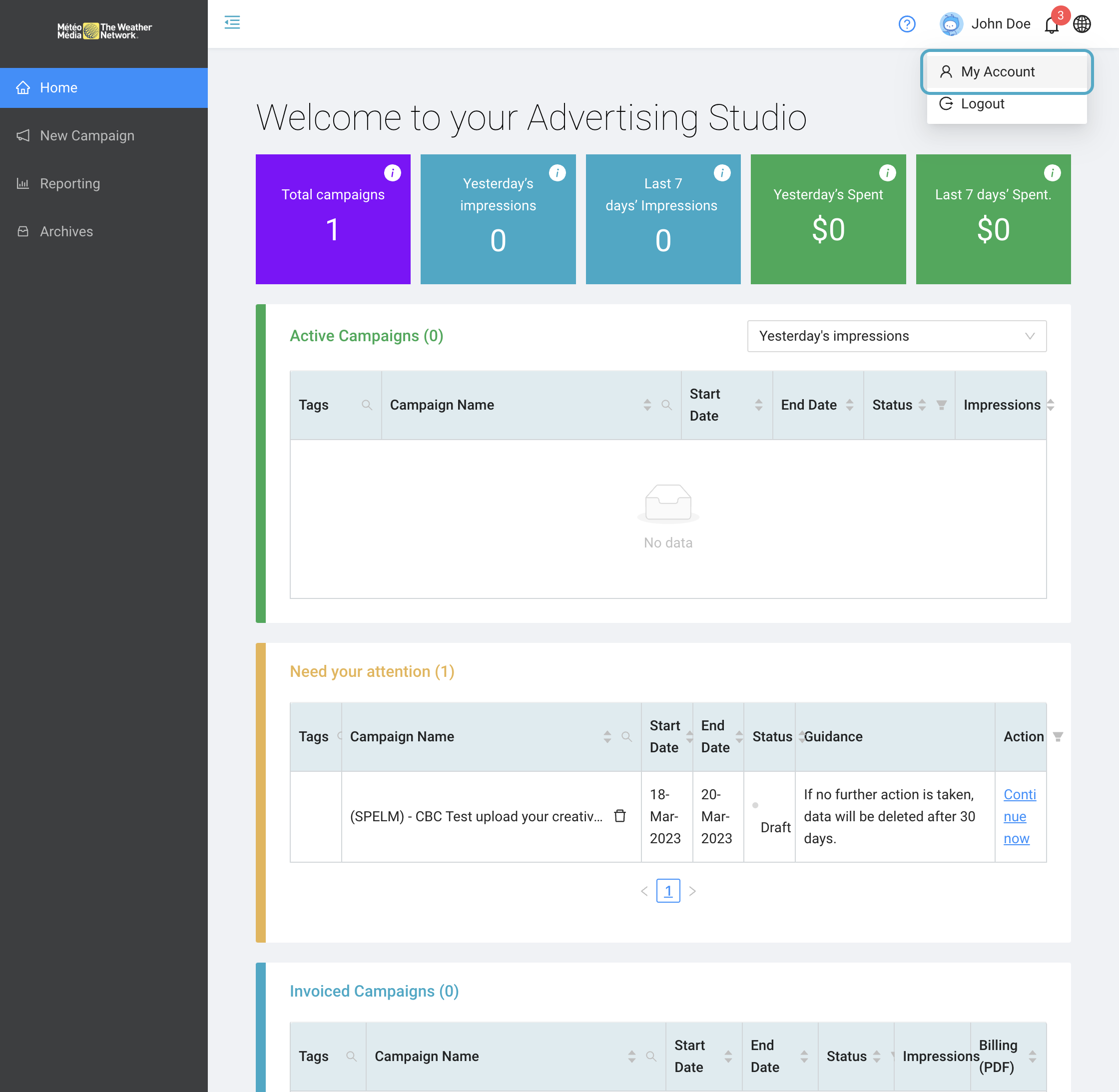Collapse the sidebar menu toggle icon
This screenshot has height=1092, width=1119.
(x=232, y=23)
